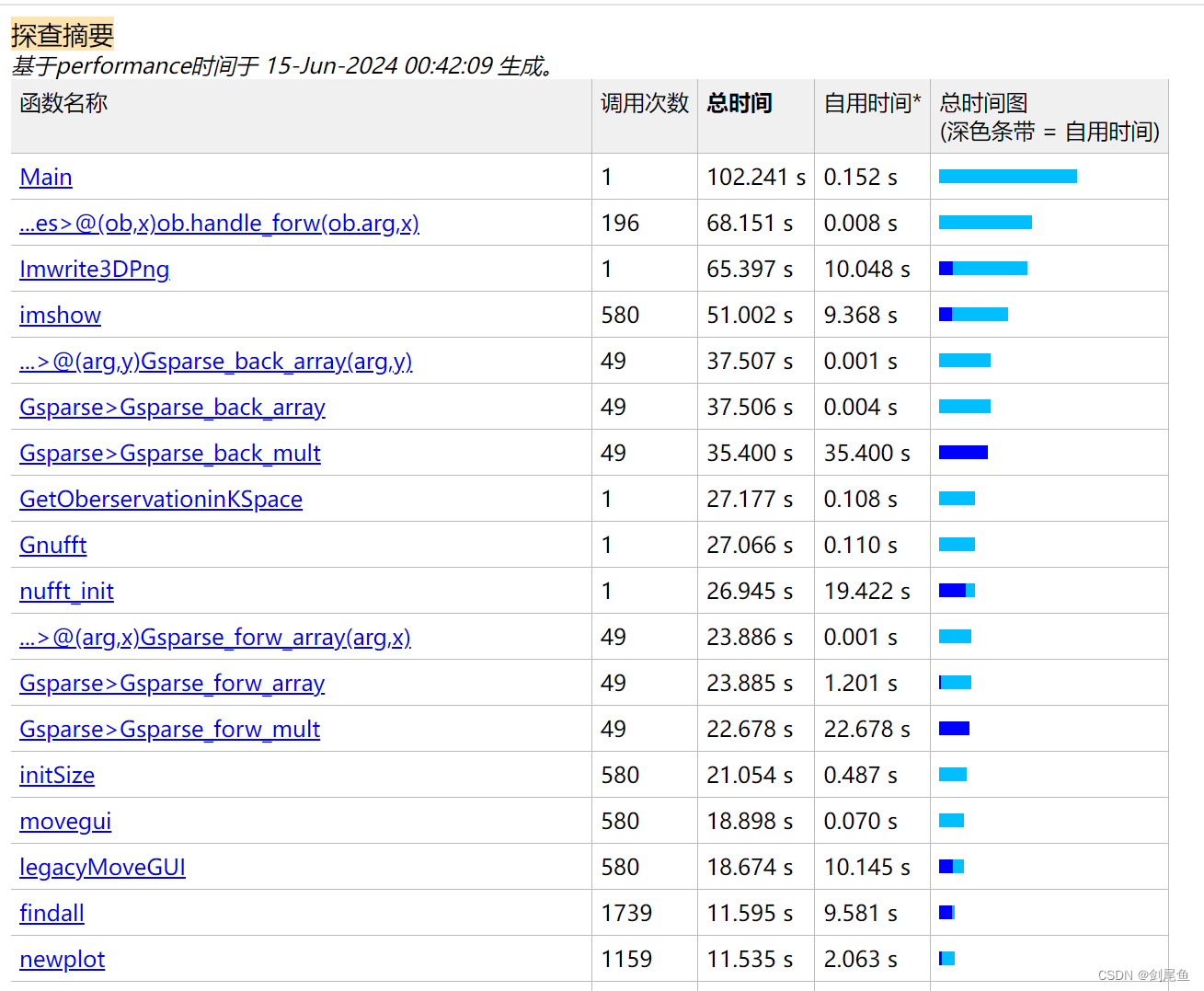The image size is (1204, 991).
Task: Open the Gsparse>Gsparse_back_array link
Action: 172,407
